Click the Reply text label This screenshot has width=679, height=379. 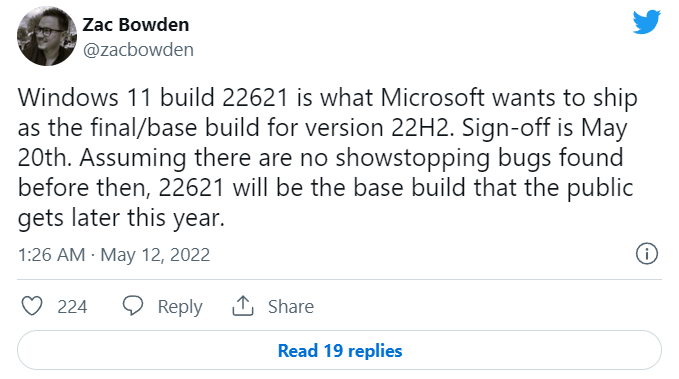180,307
